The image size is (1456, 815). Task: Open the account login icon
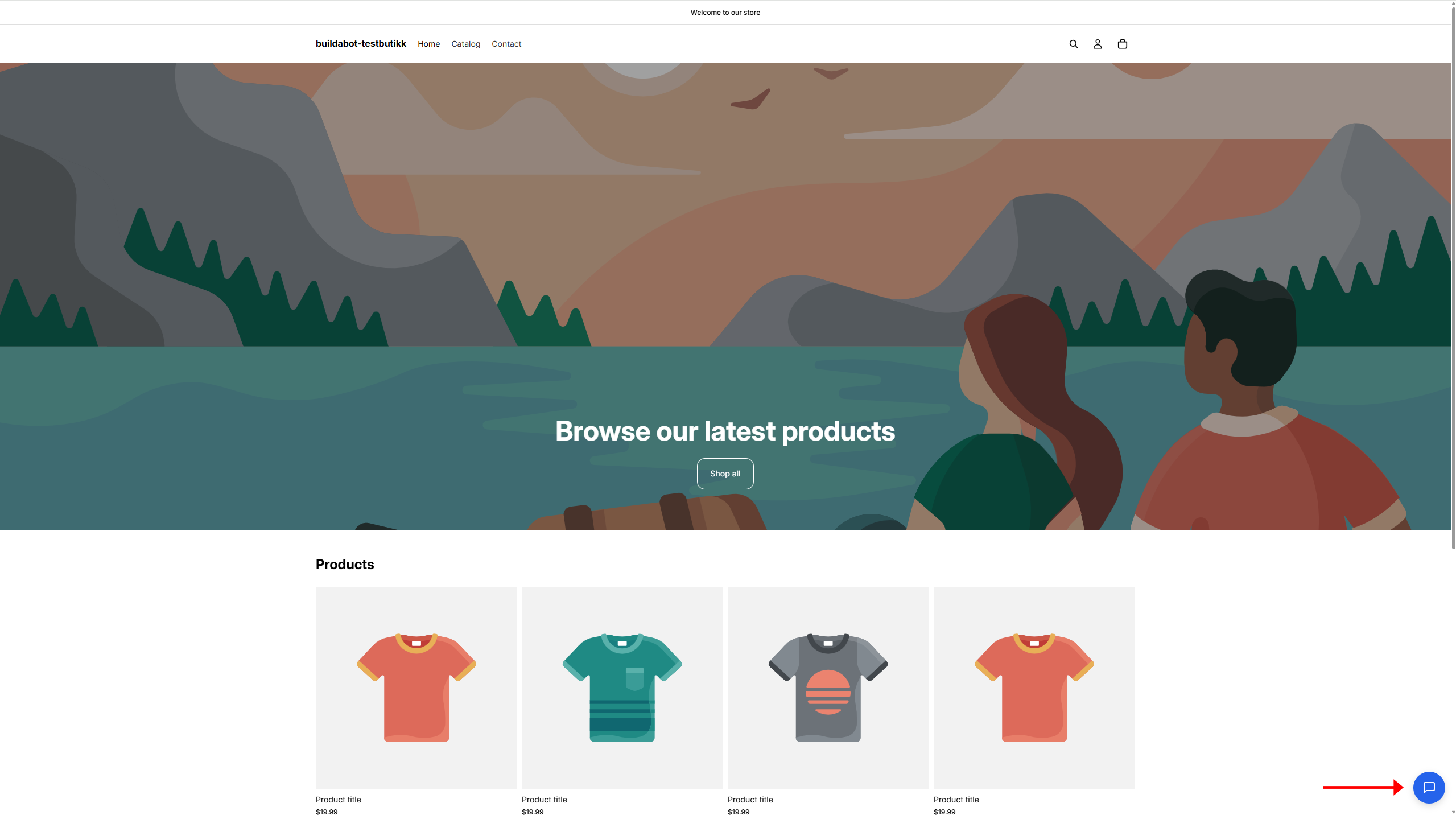pyautogui.click(x=1098, y=44)
